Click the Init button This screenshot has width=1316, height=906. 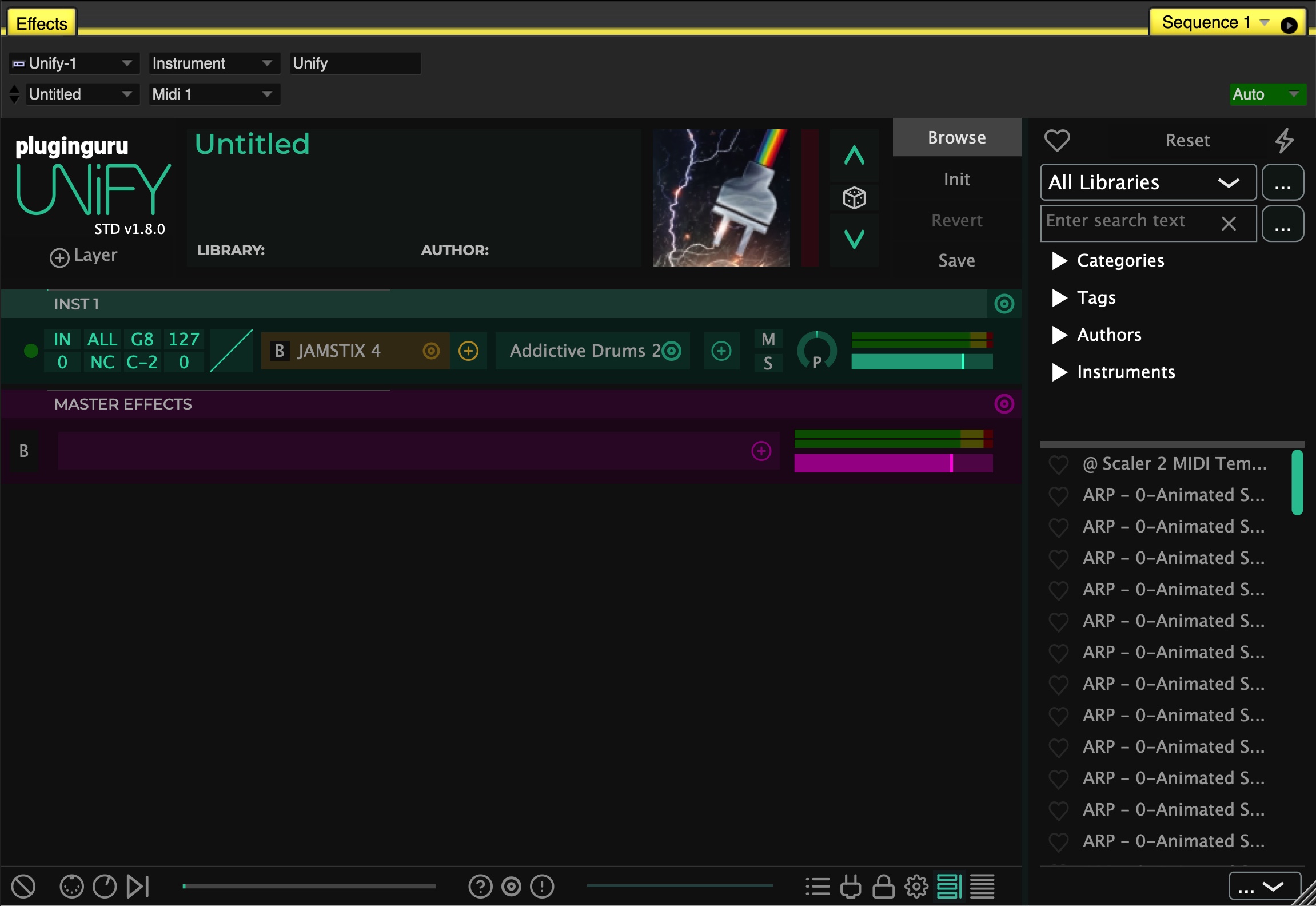(x=956, y=178)
